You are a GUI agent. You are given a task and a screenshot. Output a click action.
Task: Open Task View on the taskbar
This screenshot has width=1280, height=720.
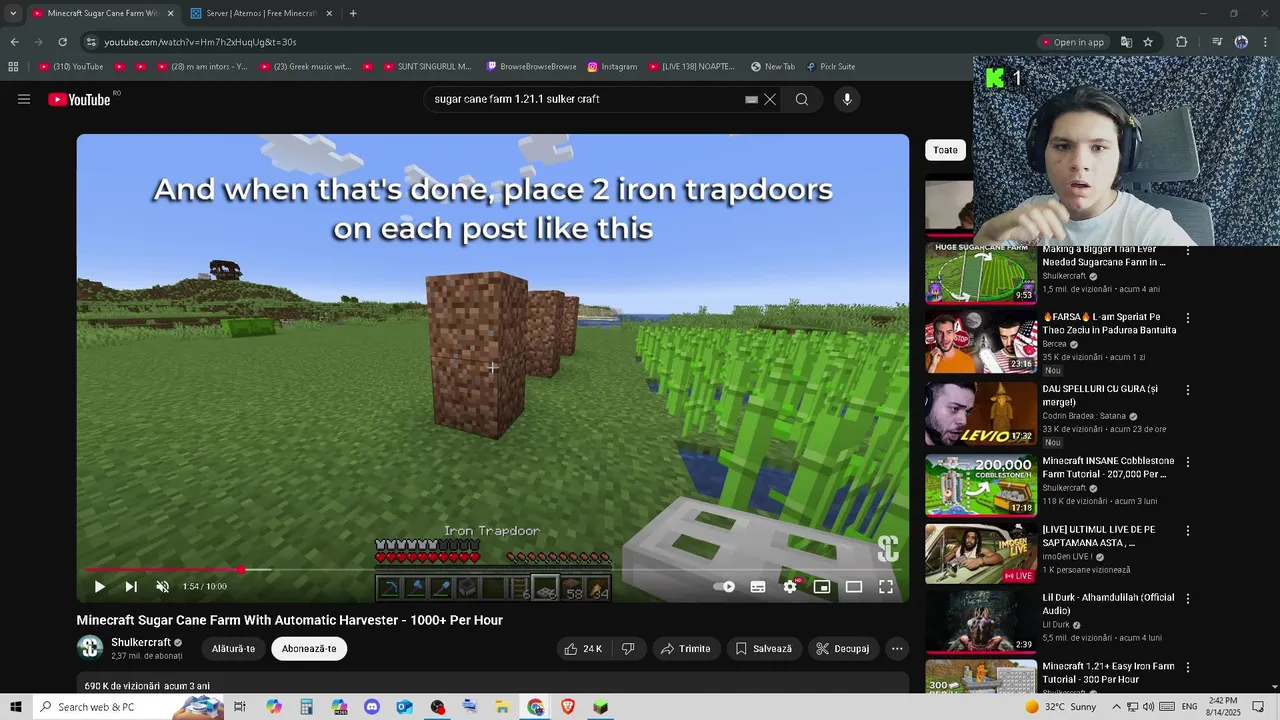point(240,707)
